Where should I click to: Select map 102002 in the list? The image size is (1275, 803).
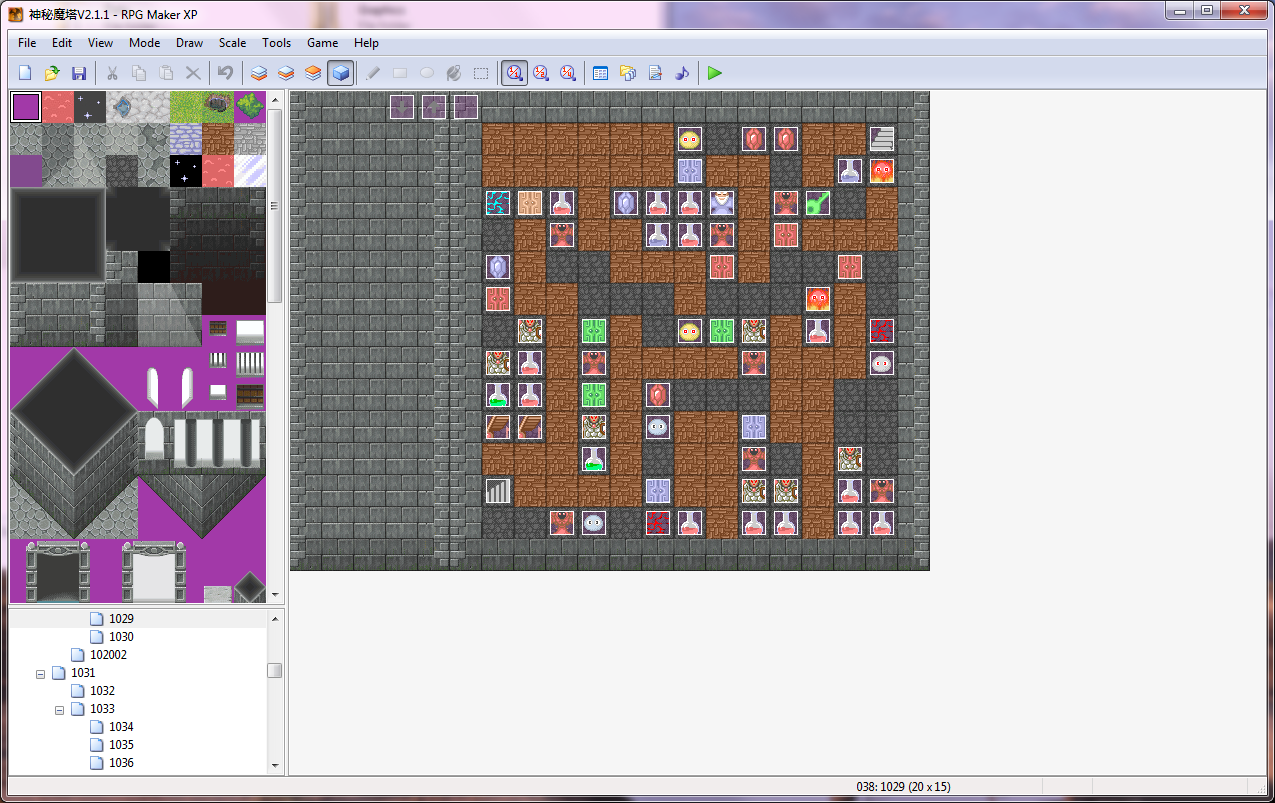point(108,655)
